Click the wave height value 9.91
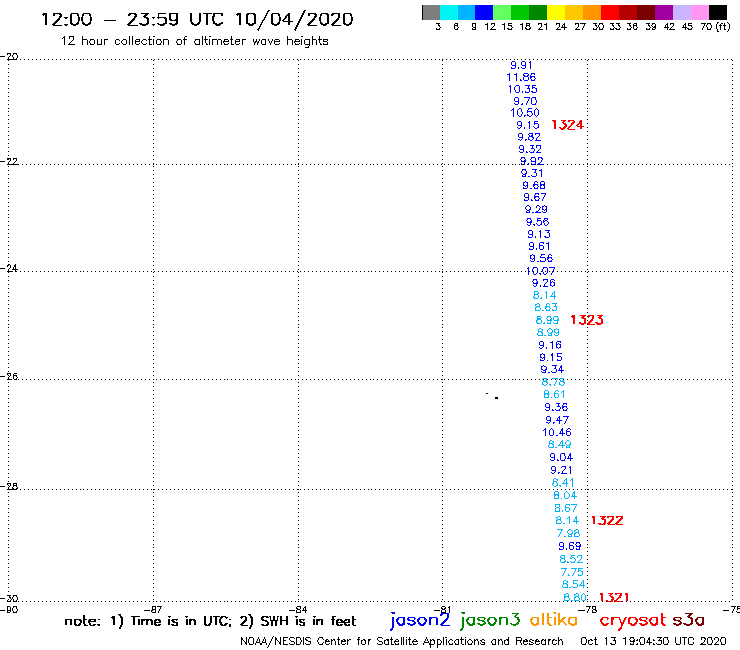 tap(521, 65)
